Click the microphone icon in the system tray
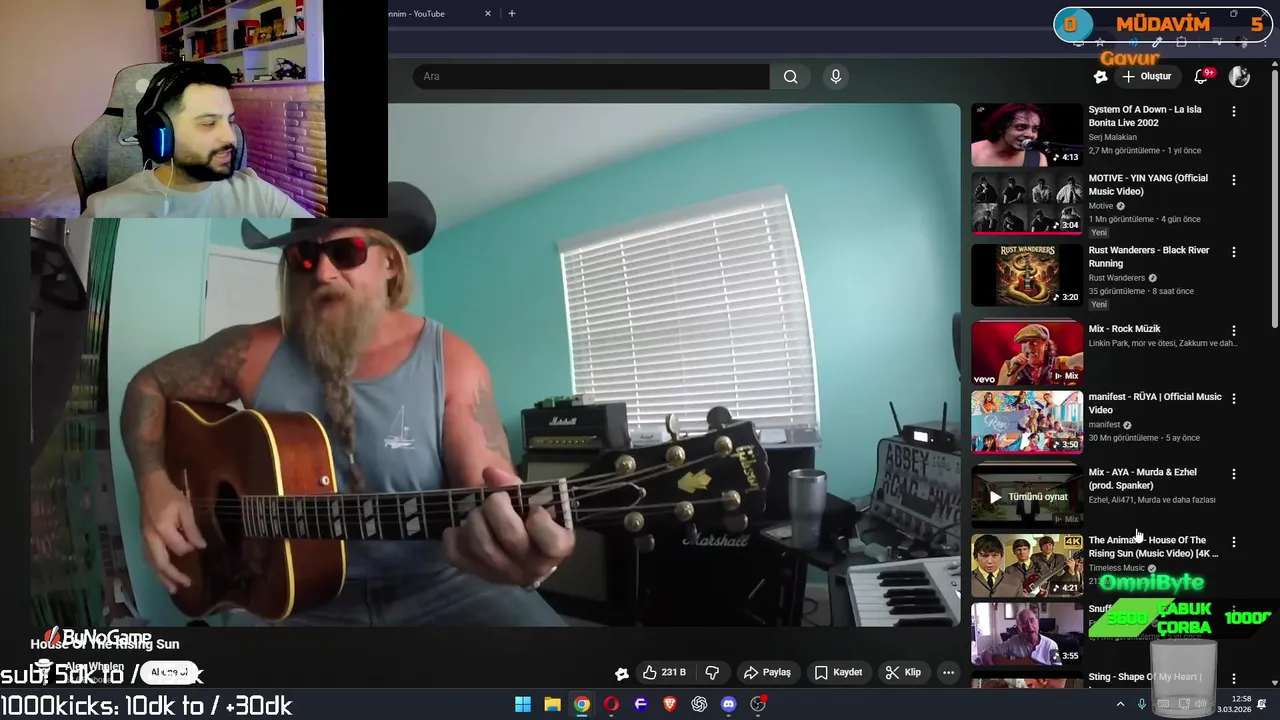Screen dimensions: 1280x720 (1144, 704)
